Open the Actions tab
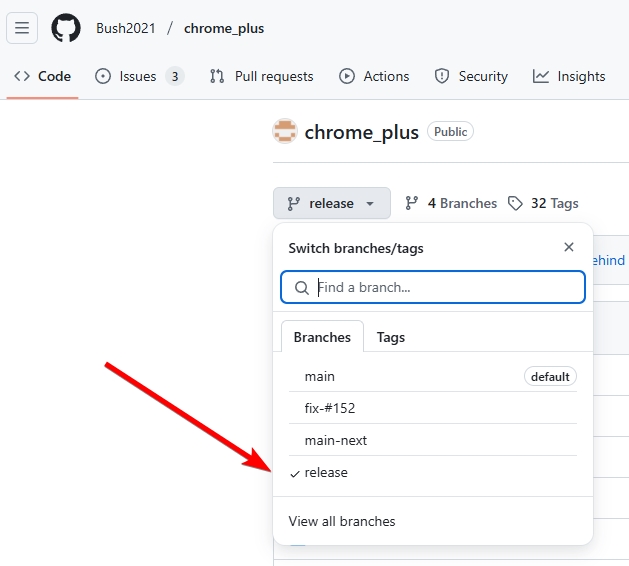The image size is (629, 566). (374, 76)
